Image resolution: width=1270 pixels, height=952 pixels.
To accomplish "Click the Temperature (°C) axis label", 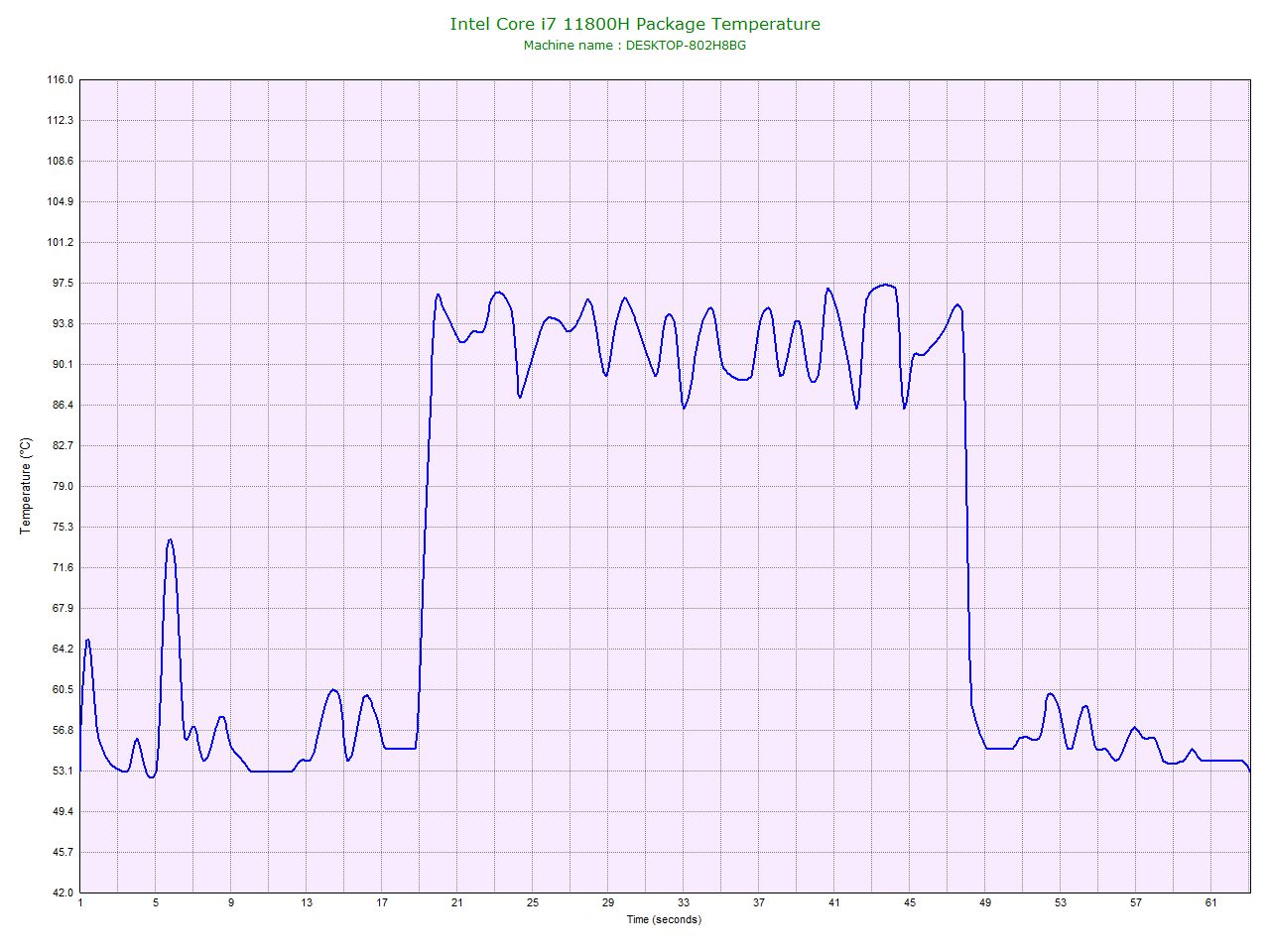I will pyautogui.click(x=26, y=486).
